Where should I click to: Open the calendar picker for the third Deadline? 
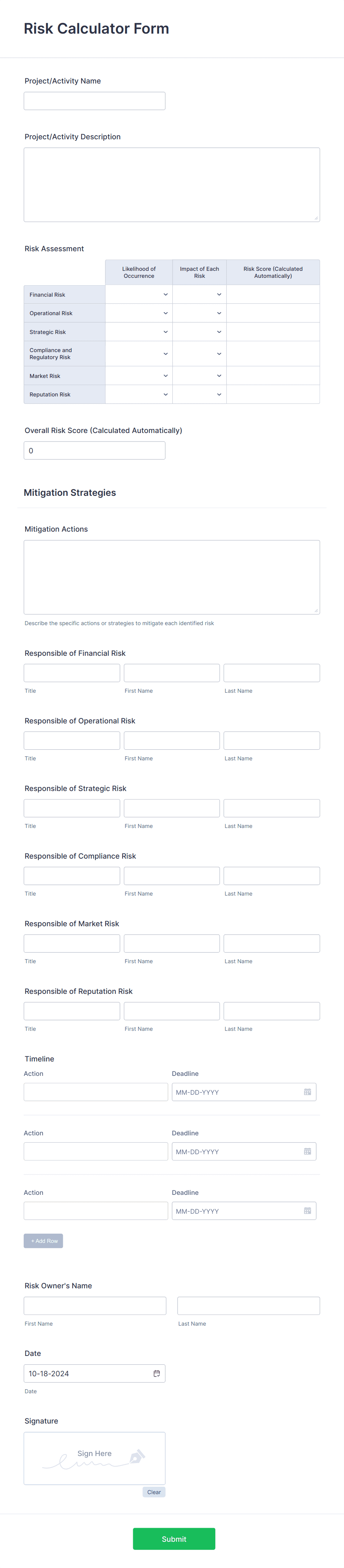(308, 1211)
